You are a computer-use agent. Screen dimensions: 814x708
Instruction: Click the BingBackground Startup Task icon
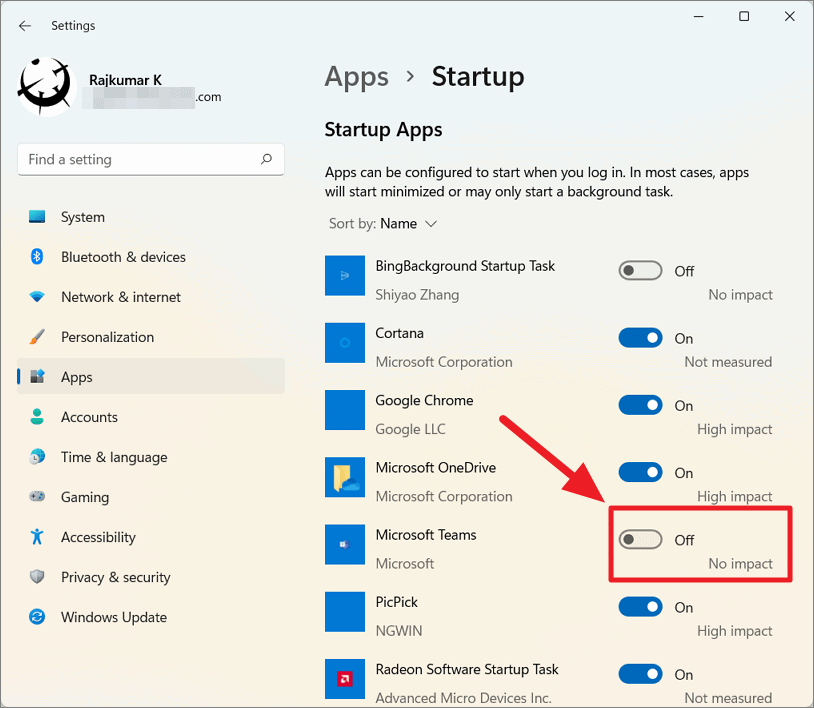pyautogui.click(x=345, y=275)
